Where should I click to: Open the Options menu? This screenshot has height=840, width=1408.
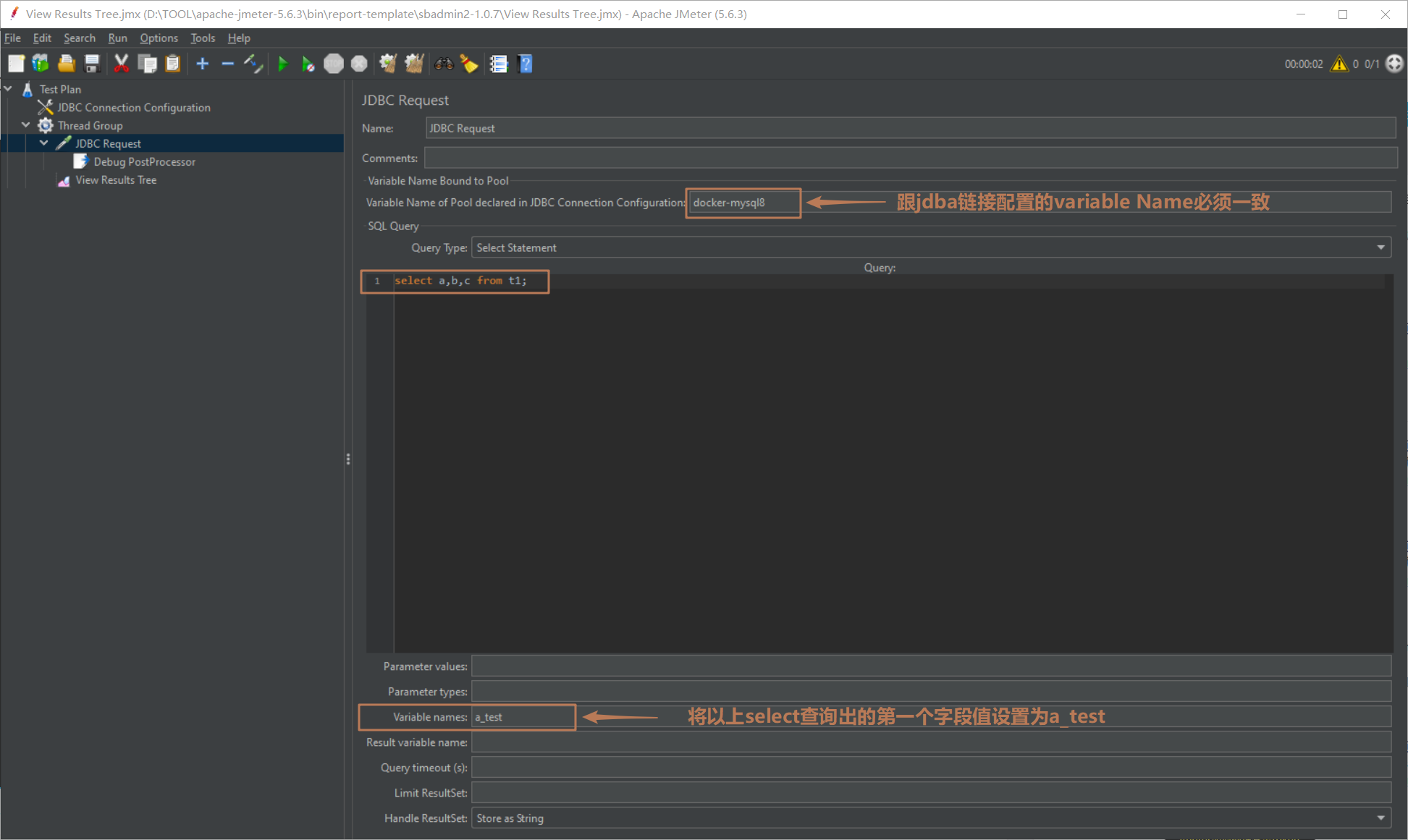click(x=159, y=38)
